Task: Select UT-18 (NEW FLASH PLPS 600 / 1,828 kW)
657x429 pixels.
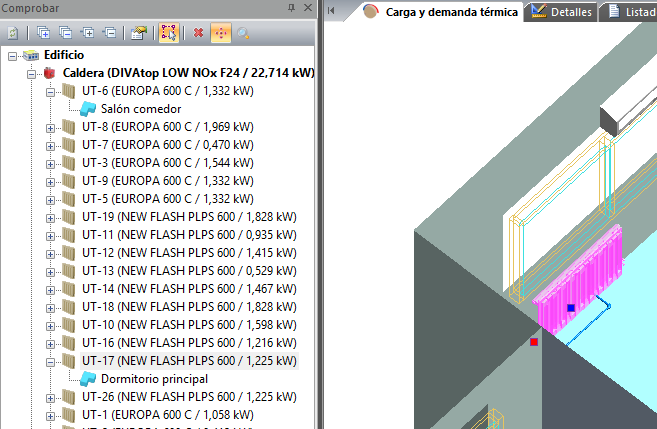Action: pyautogui.click(x=189, y=307)
